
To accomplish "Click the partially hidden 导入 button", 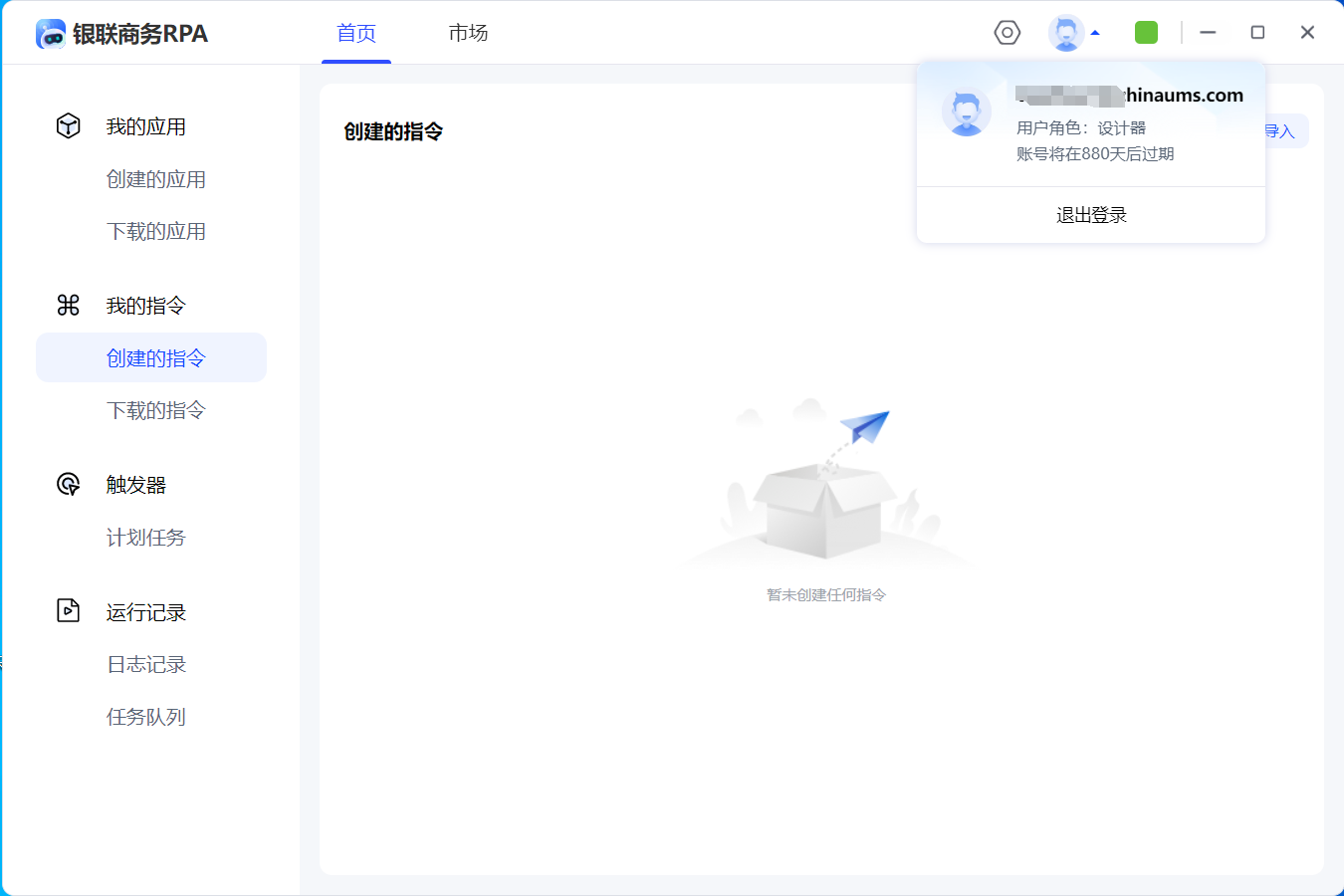I will pyautogui.click(x=1284, y=131).
